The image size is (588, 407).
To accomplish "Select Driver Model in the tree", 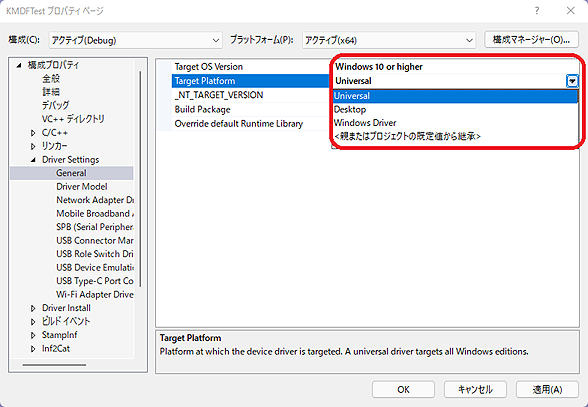I will tap(82, 187).
